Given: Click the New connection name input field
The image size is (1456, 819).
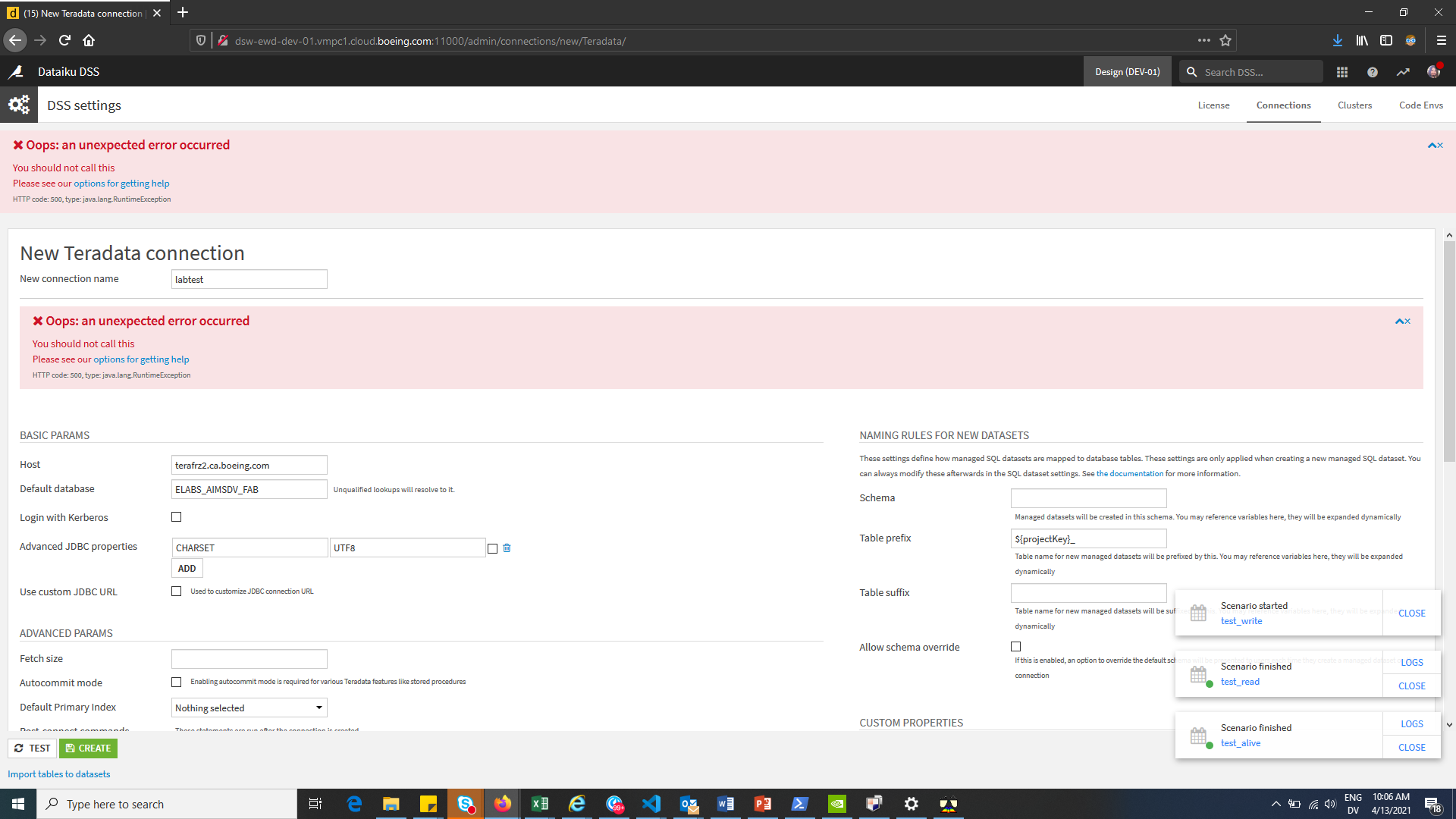Looking at the screenshot, I should pyautogui.click(x=249, y=278).
